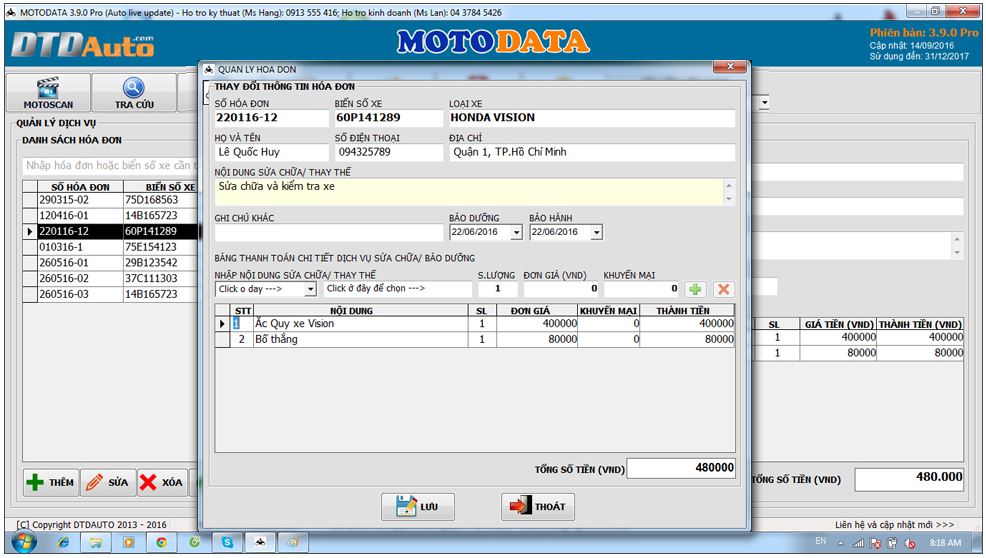Screen dimensions: 986x558
Task: Show hidden system tray icons
Action: click(841, 543)
